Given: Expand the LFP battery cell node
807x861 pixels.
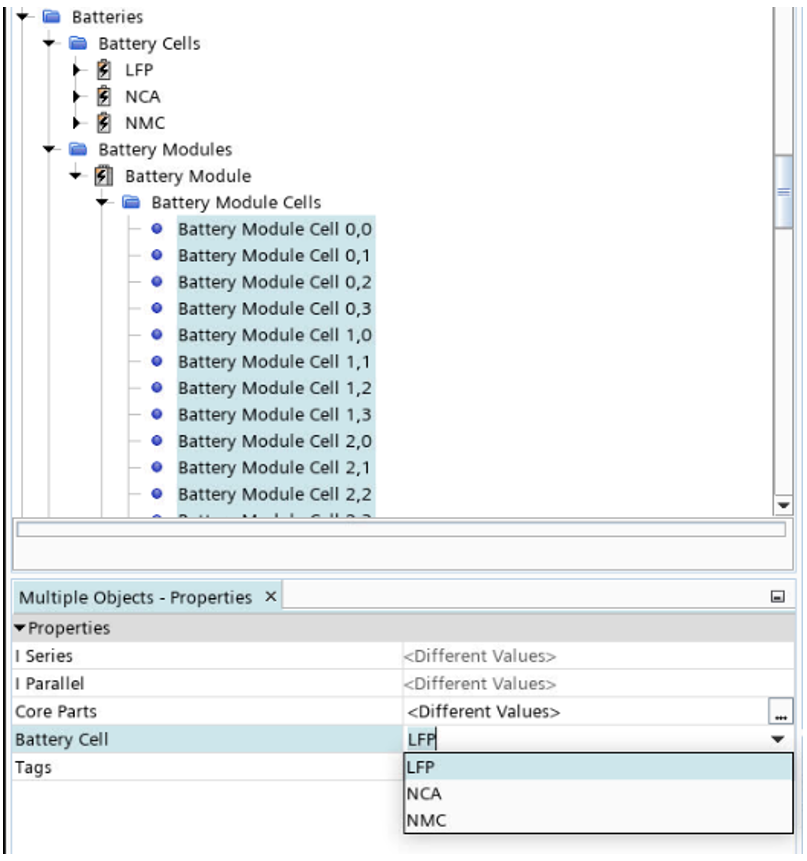Looking at the screenshot, I should [78, 70].
